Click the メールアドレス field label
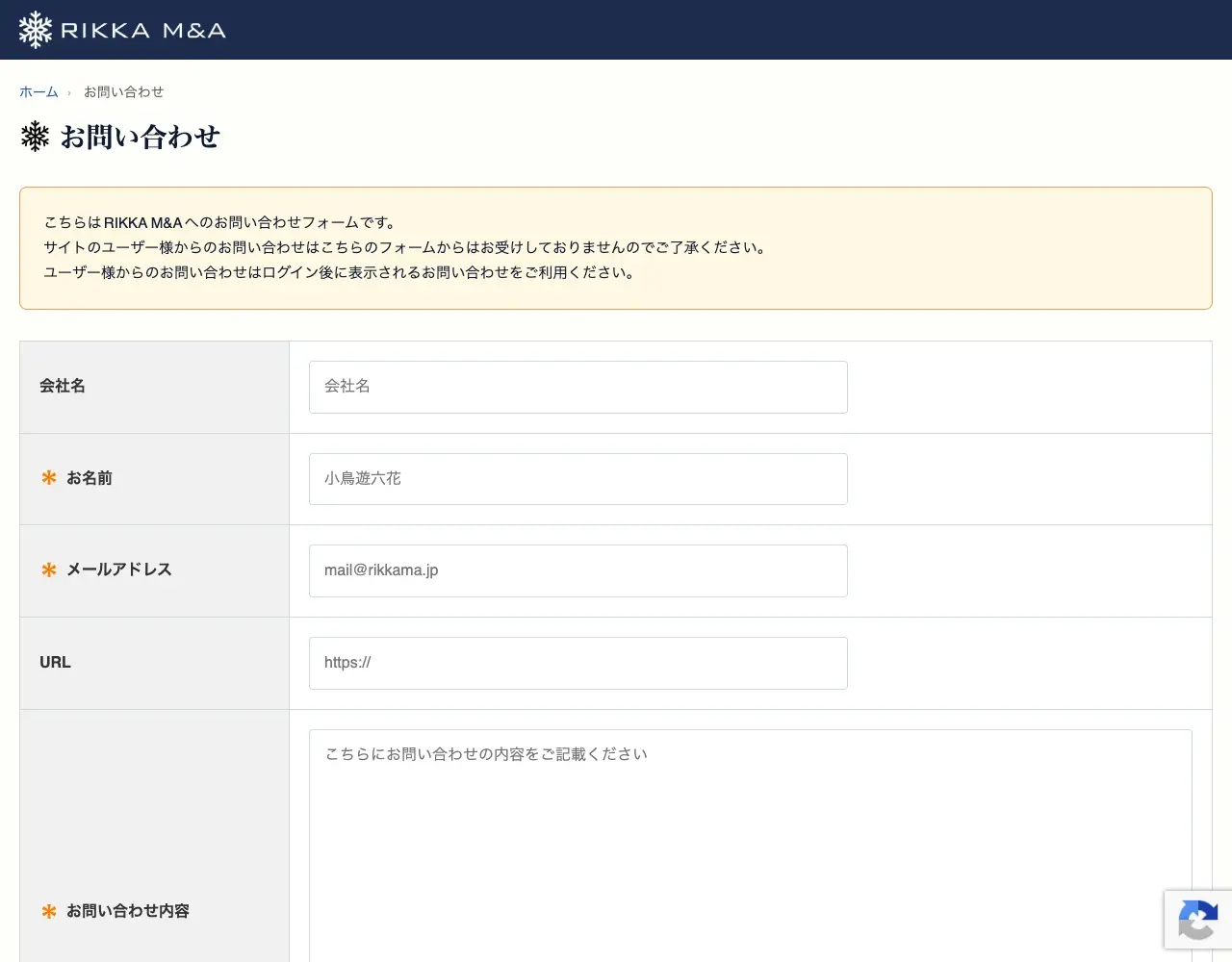Image resolution: width=1232 pixels, height=962 pixels. click(119, 570)
